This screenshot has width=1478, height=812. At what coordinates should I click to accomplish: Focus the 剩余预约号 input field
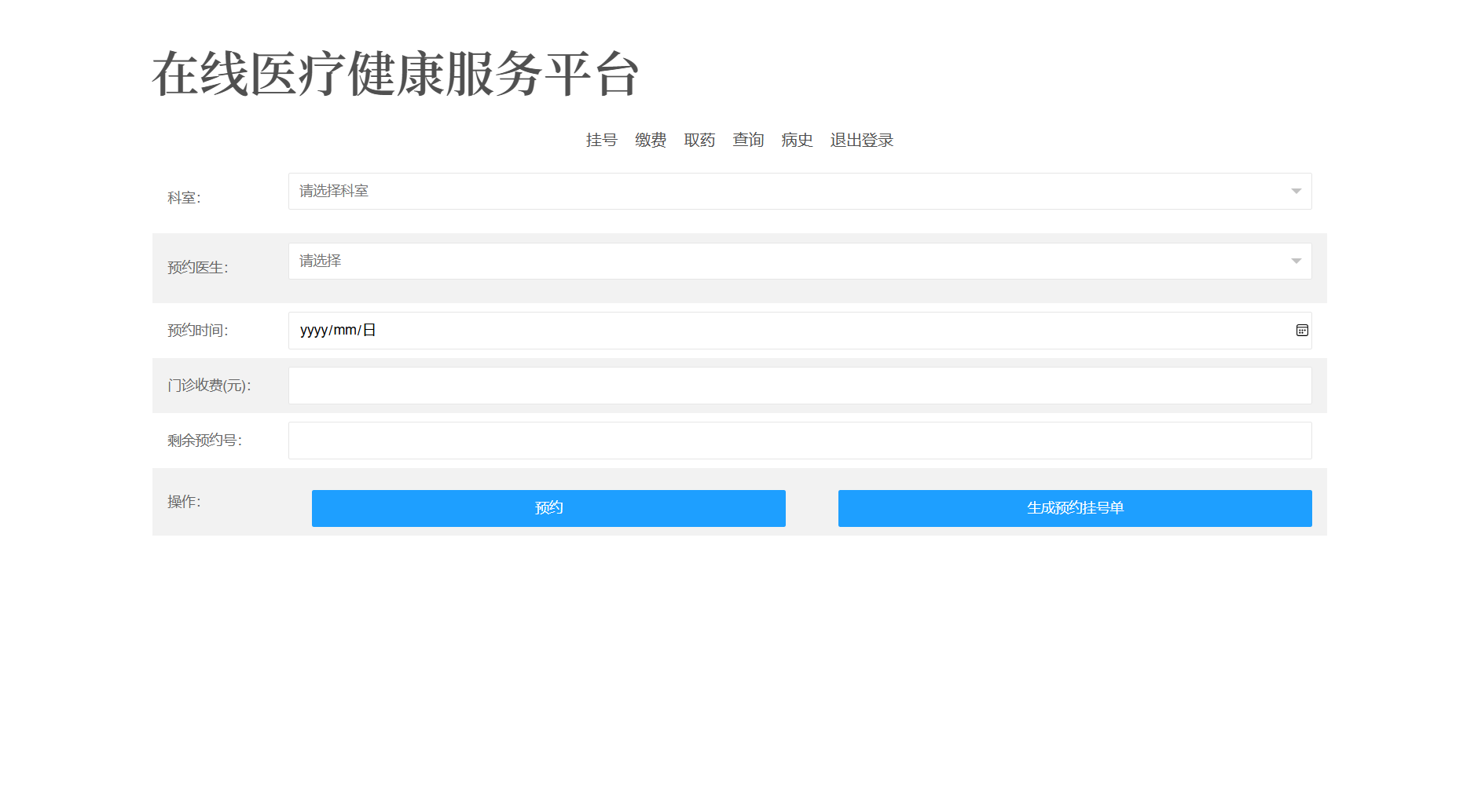[x=799, y=441]
